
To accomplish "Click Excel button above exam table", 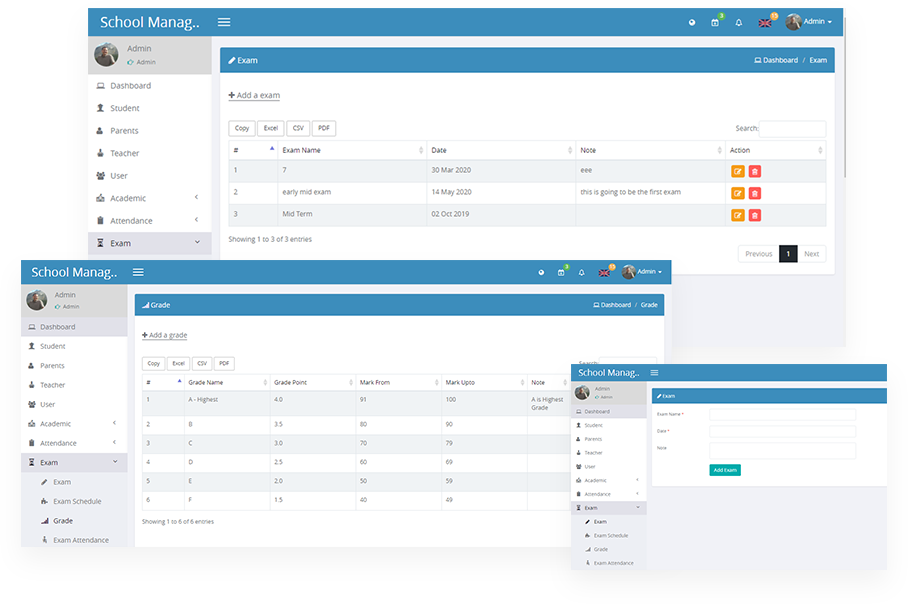I will [270, 128].
